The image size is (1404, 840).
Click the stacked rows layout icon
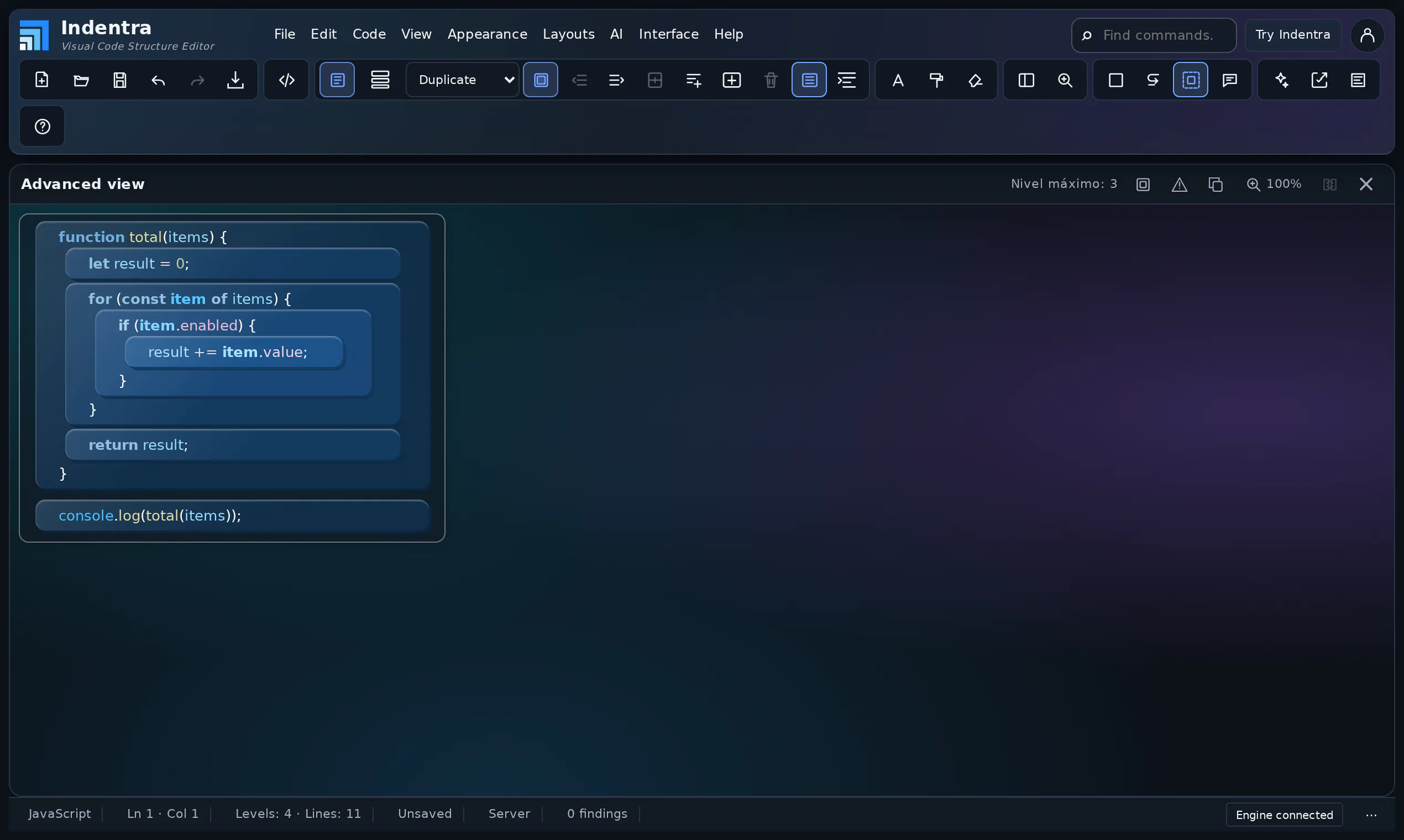coord(380,80)
